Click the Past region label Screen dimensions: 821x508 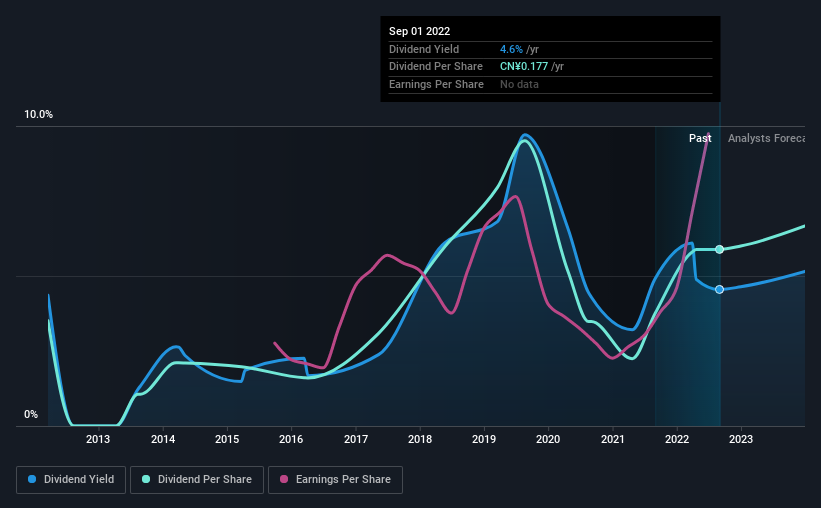(700, 138)
